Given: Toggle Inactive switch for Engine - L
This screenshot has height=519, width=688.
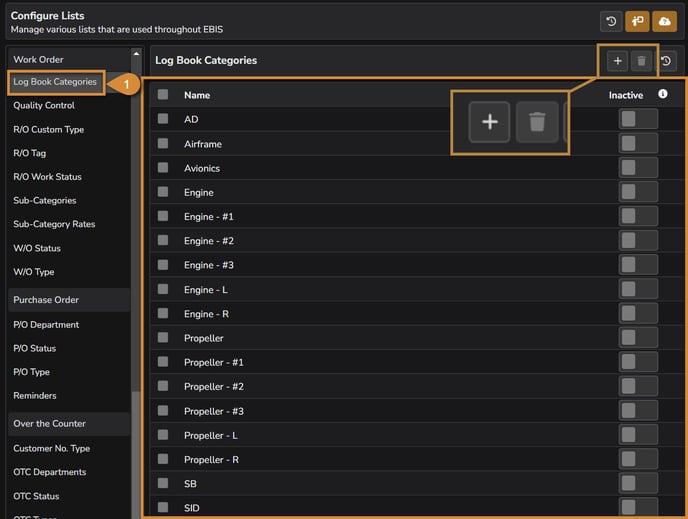Looking at the screenshot, I should click(x=637, y=289).
